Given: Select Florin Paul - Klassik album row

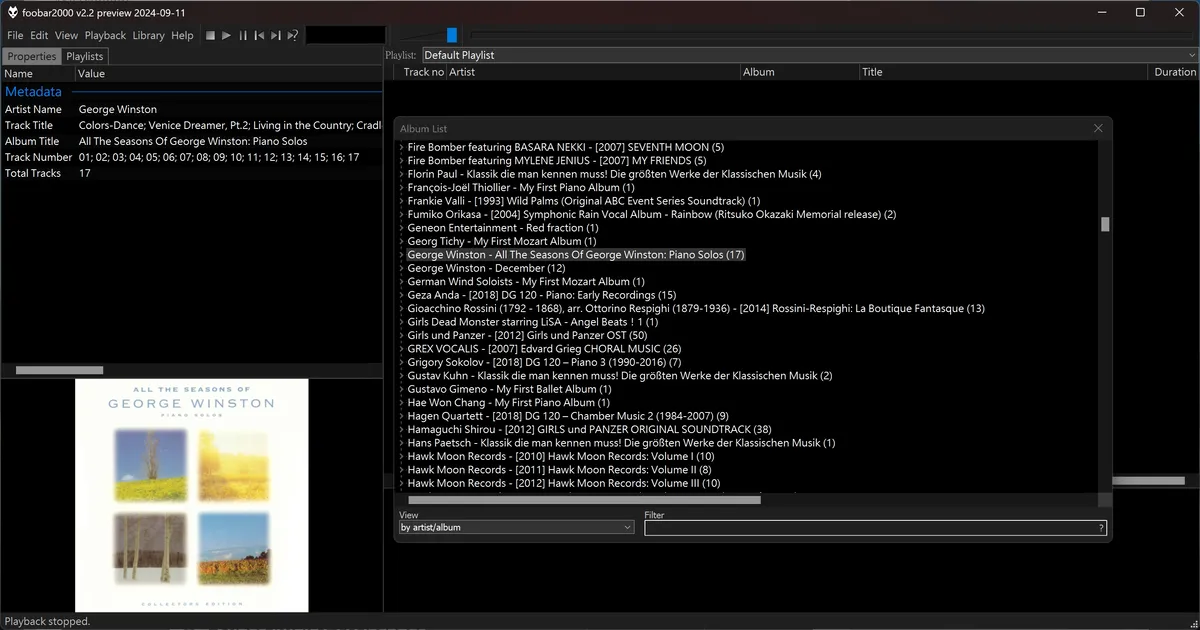Looking at the screenshot, I should click(614, 174).
